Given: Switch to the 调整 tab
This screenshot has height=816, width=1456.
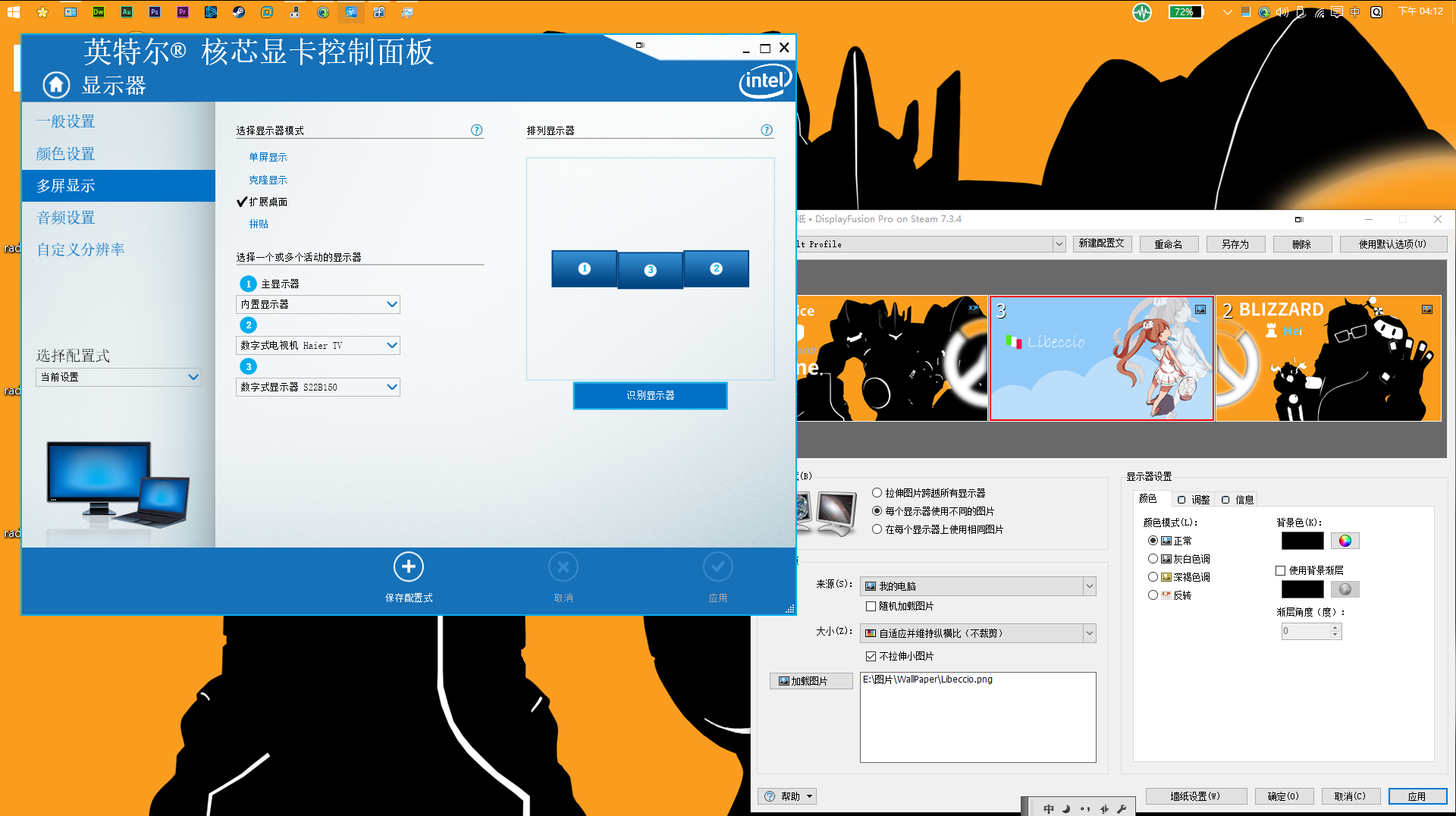Looking at the screenshot, I should point(1194,500).
